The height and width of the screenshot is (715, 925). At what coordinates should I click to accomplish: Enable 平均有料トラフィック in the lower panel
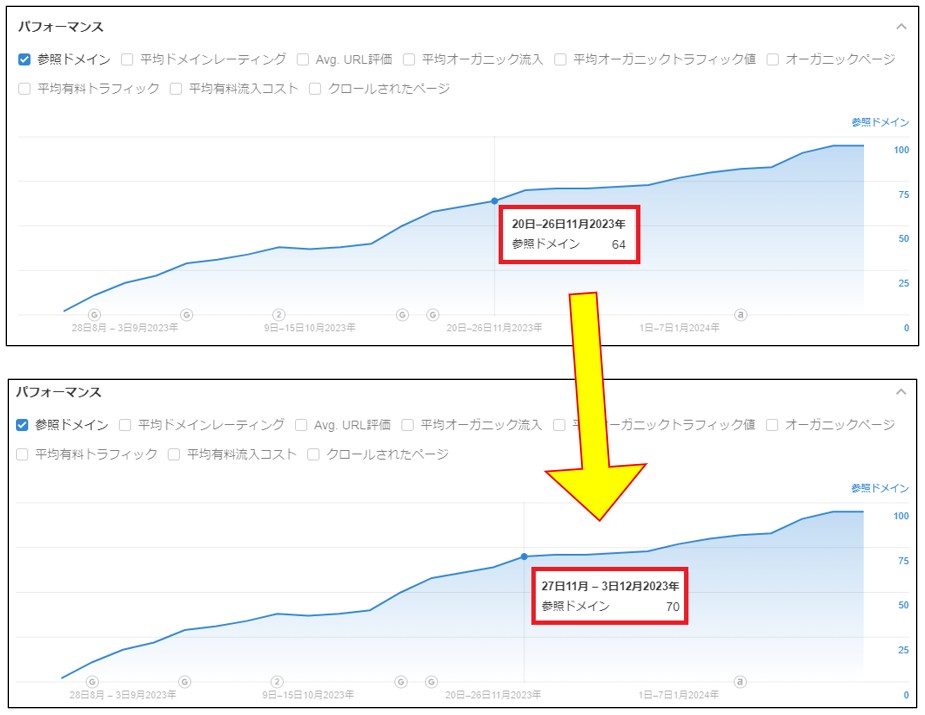pyautogui.click(x=22, y=454)
